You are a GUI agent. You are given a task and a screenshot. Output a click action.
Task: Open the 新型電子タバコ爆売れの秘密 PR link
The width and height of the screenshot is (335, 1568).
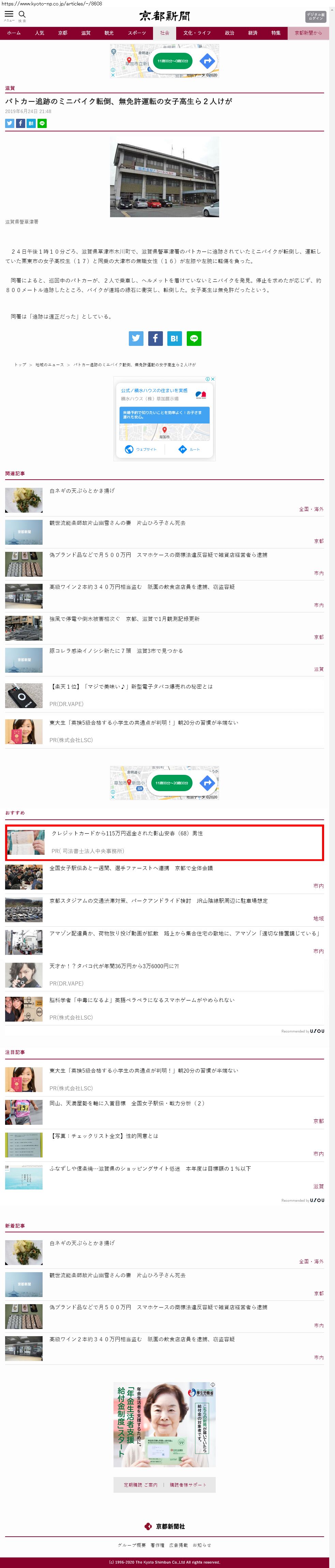tap(131, 687)
